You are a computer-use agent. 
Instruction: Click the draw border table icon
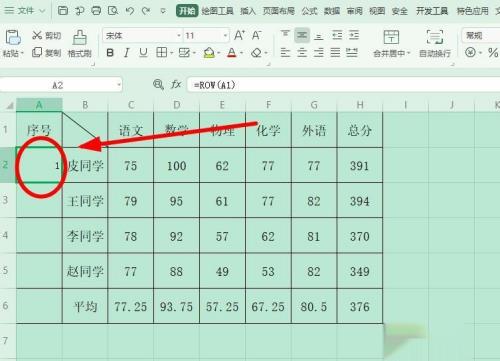[x=184, y=52]
